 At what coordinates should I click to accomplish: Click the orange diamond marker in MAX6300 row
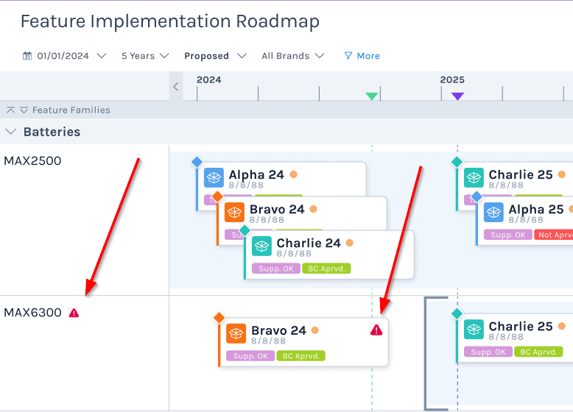click(x=219, y=318)
